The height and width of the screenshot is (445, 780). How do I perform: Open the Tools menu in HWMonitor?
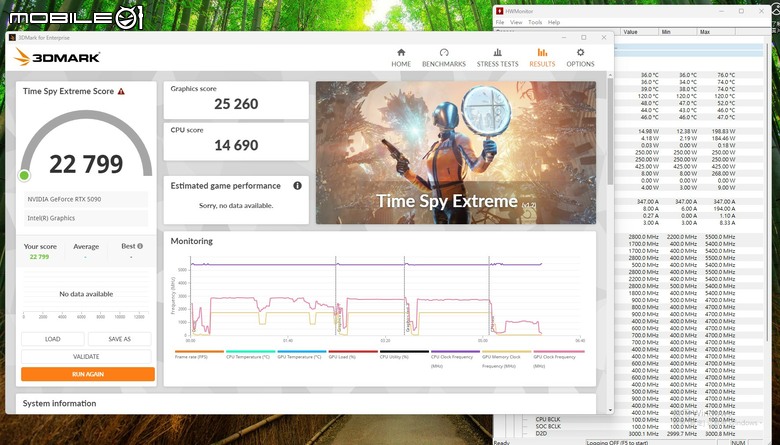click(x=535, y=22)
